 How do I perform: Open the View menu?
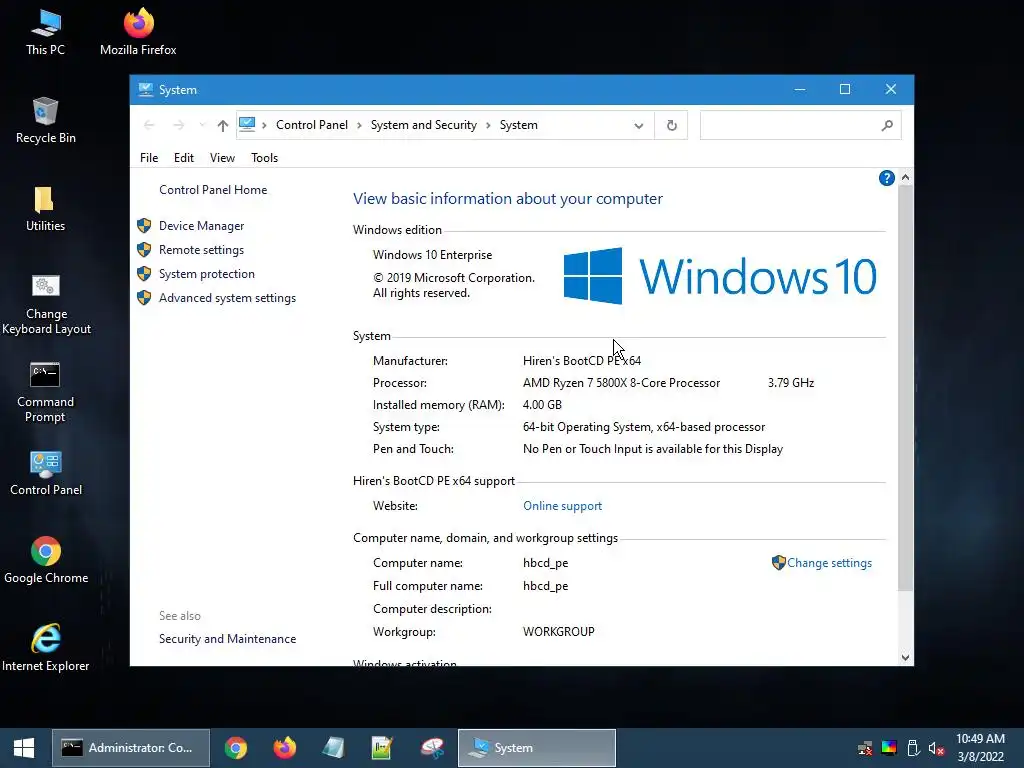(x=222, y=158)
